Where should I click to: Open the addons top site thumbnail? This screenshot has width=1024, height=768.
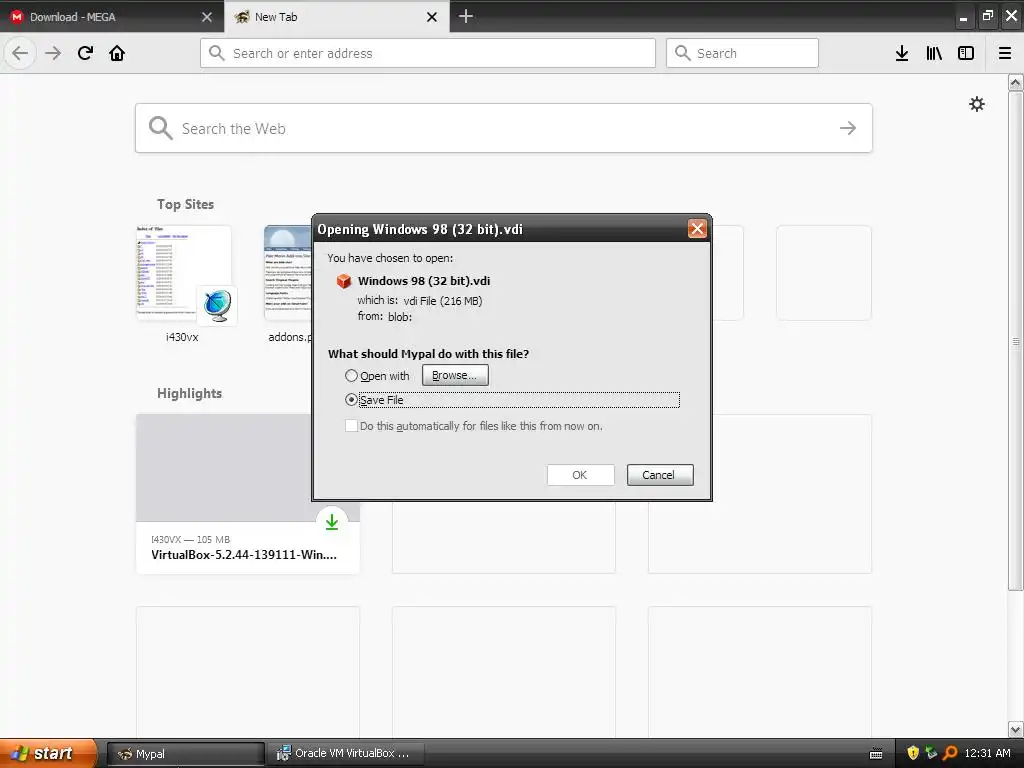coord(288,273)
